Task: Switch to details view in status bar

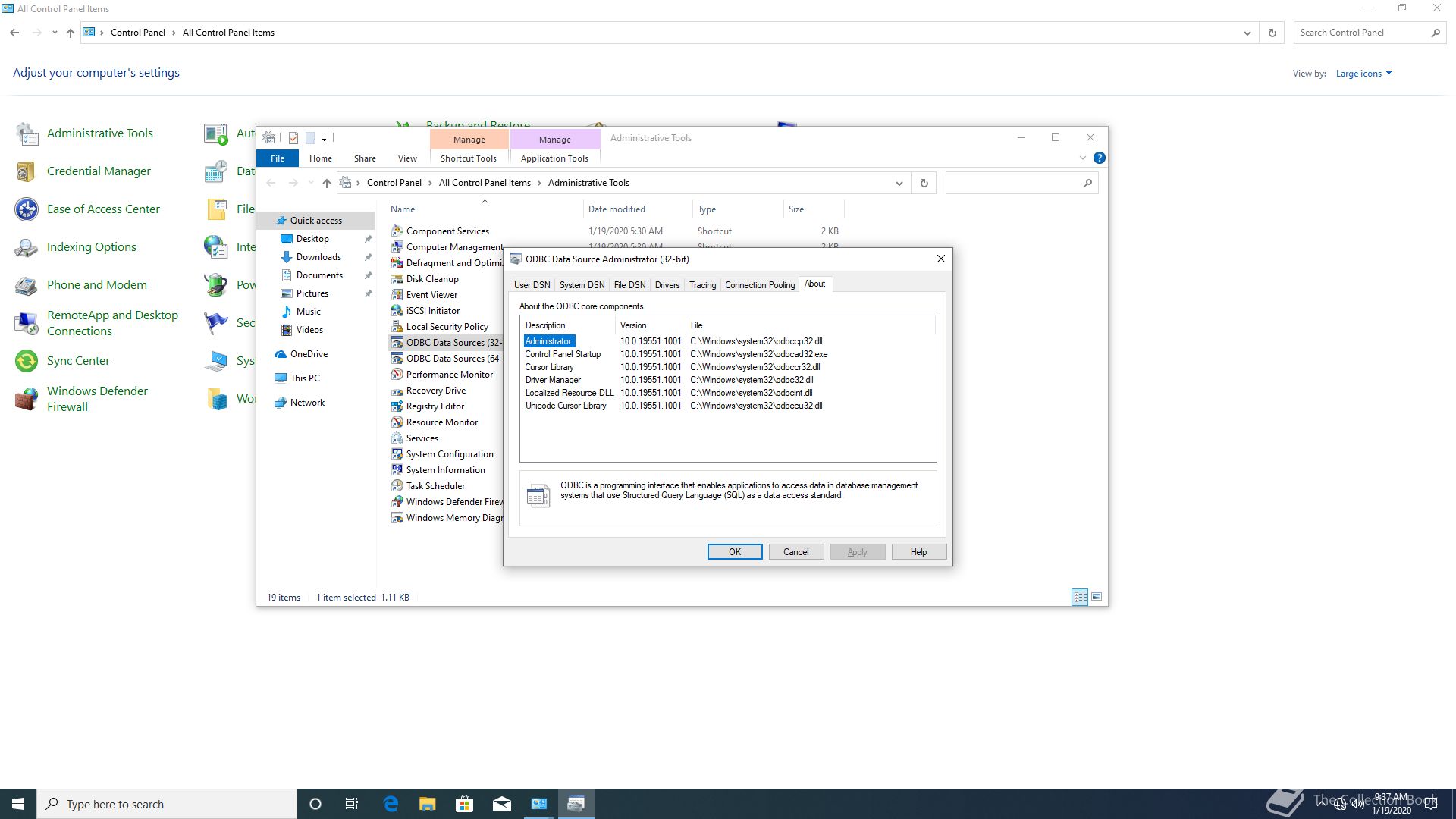Action: point(1080,597)
